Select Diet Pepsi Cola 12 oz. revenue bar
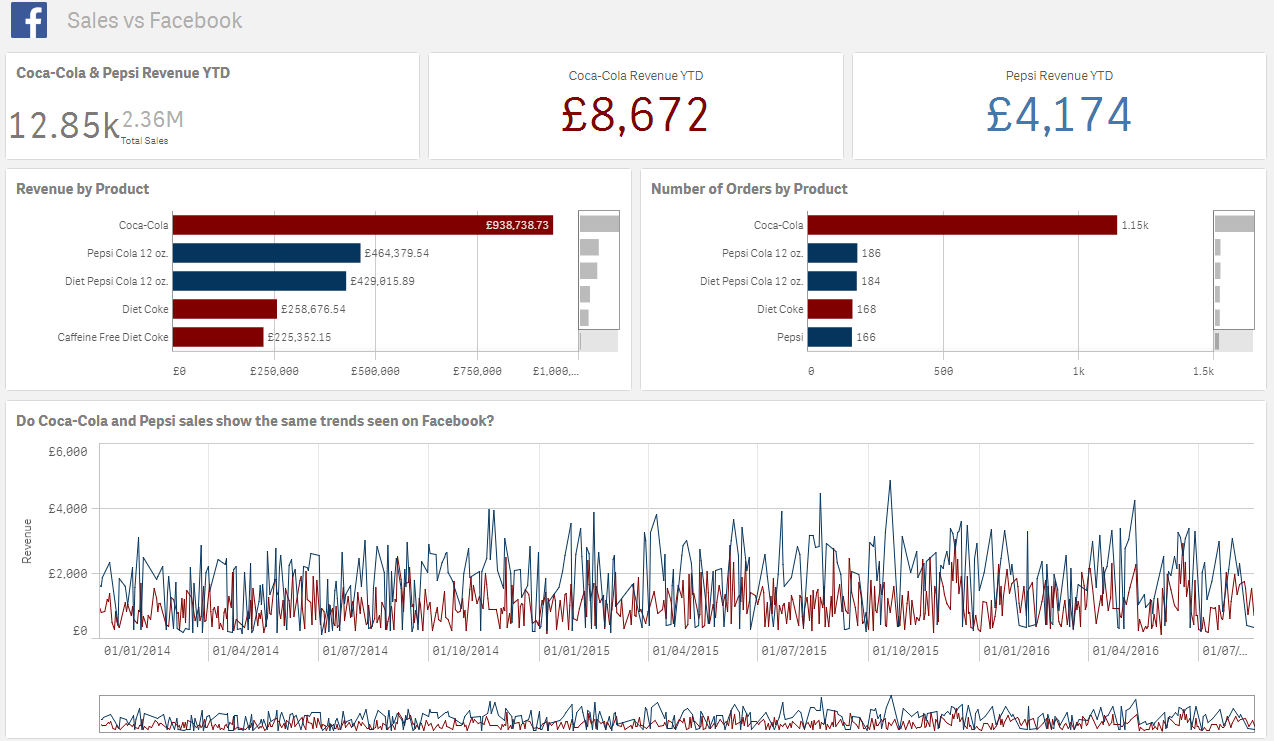The width and height of the screenshot is (1274, 741). (259, 281)
